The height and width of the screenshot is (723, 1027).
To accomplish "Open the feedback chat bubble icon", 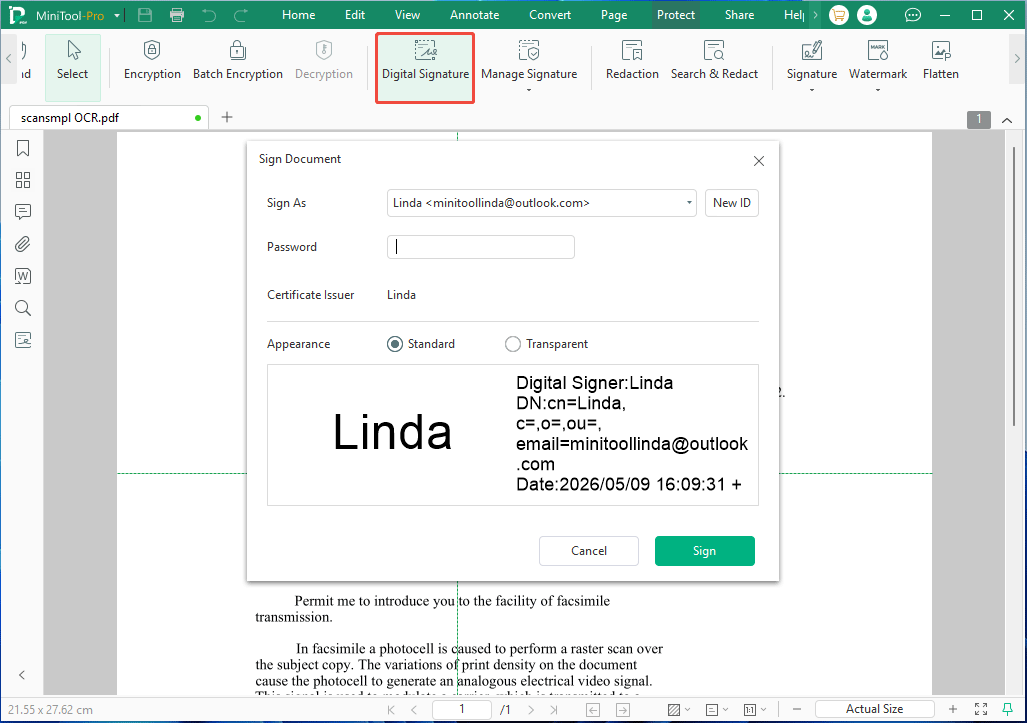I will [x=912, y=15].
